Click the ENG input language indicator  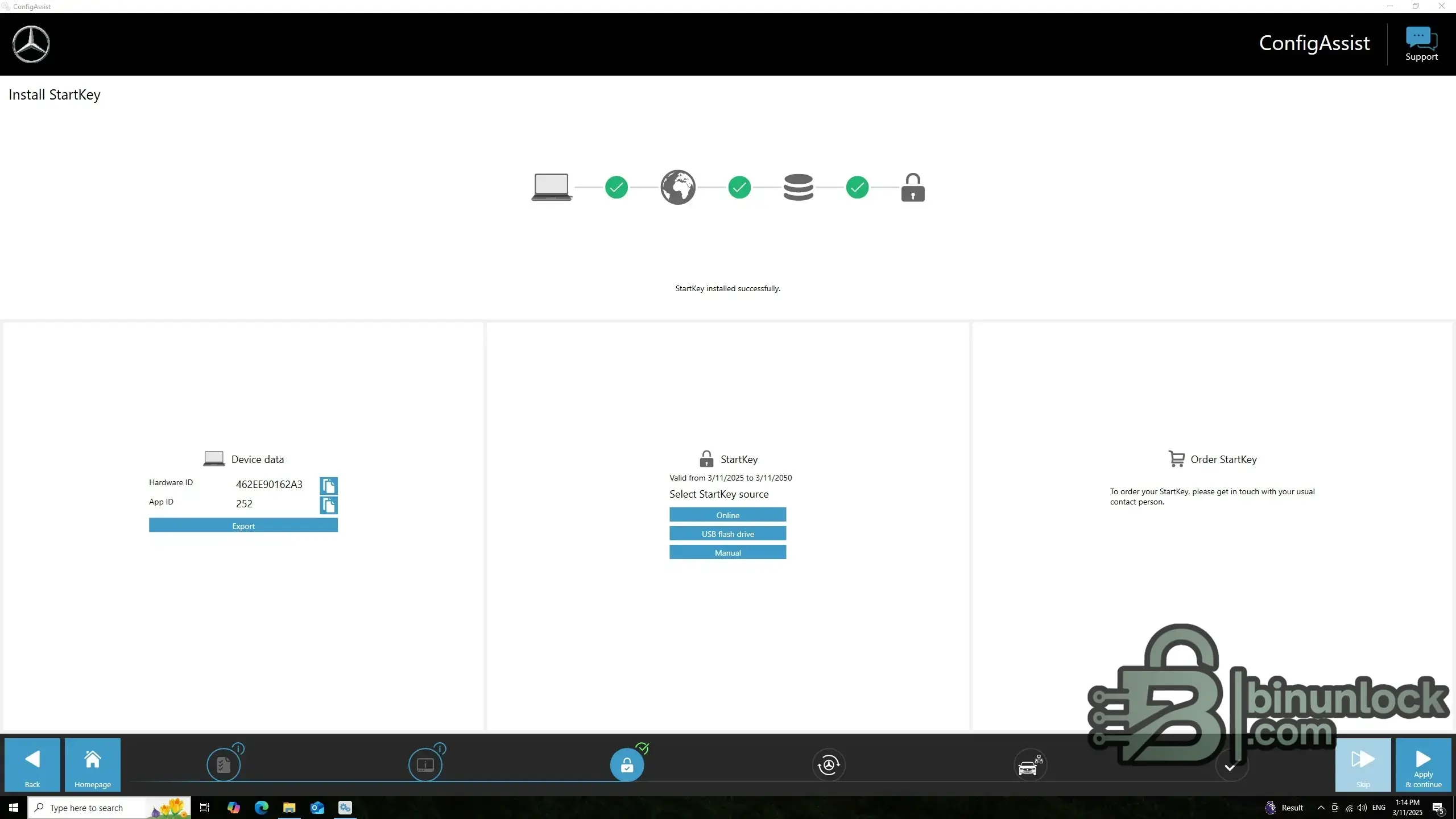click(1379, 808)
